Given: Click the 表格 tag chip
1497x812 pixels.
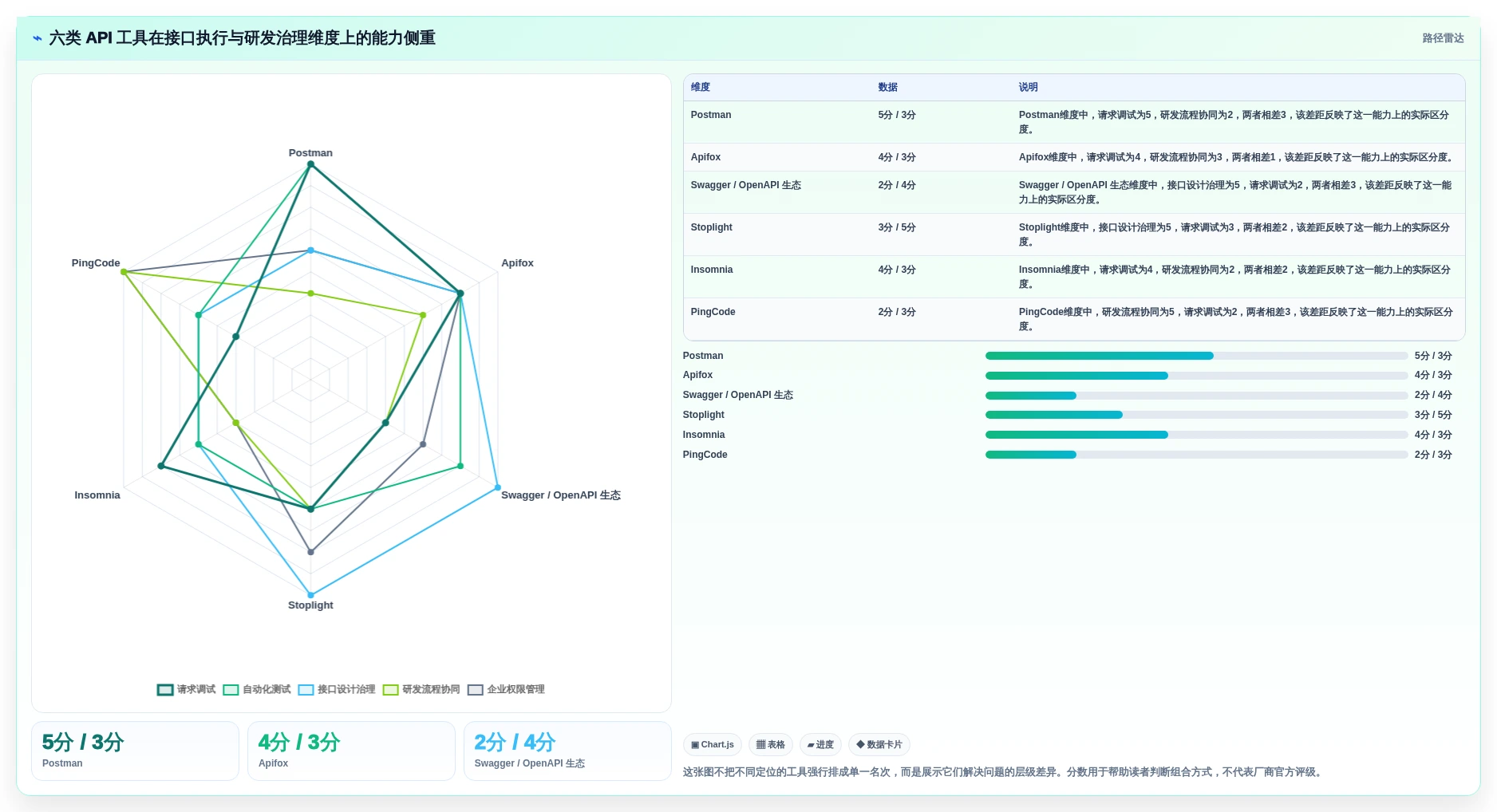Looking at the screenshot, I should (771, 745).
